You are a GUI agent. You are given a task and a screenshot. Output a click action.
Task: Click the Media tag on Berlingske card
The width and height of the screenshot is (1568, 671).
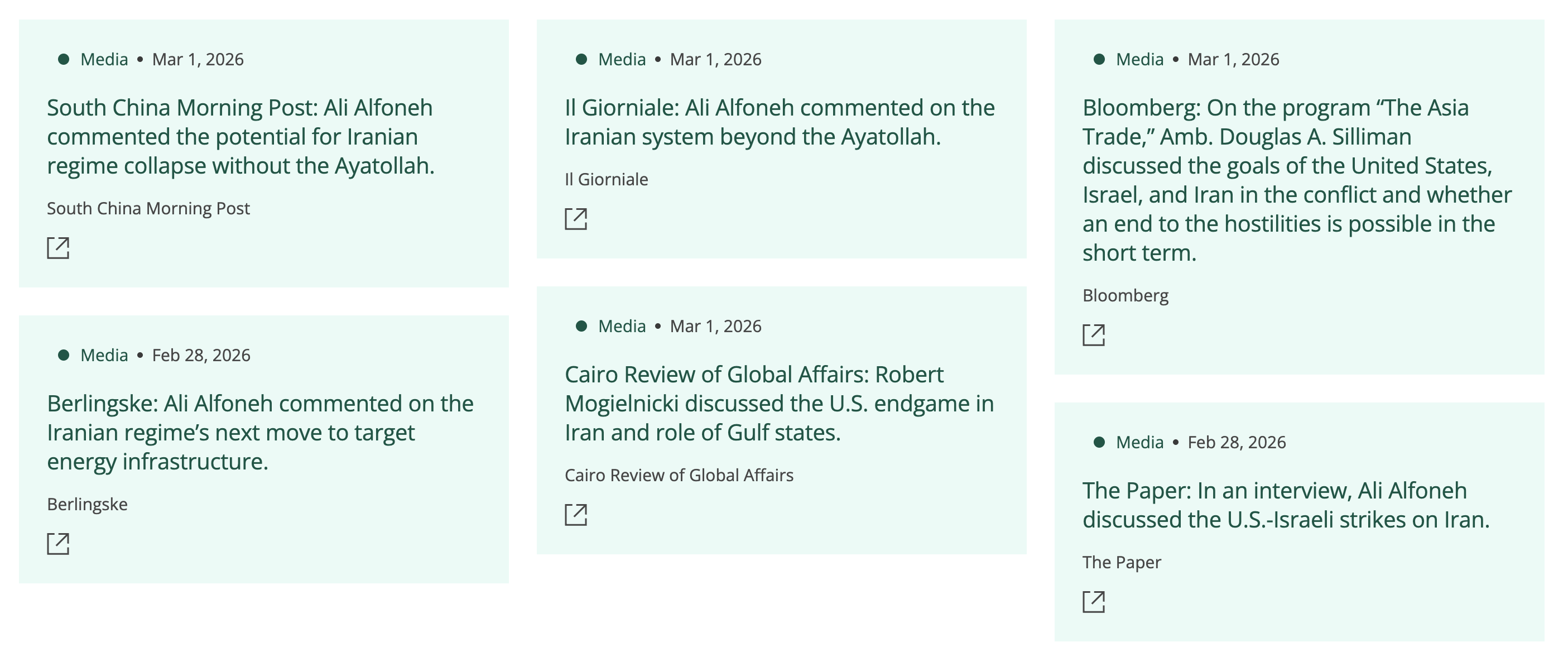point(104,355)
